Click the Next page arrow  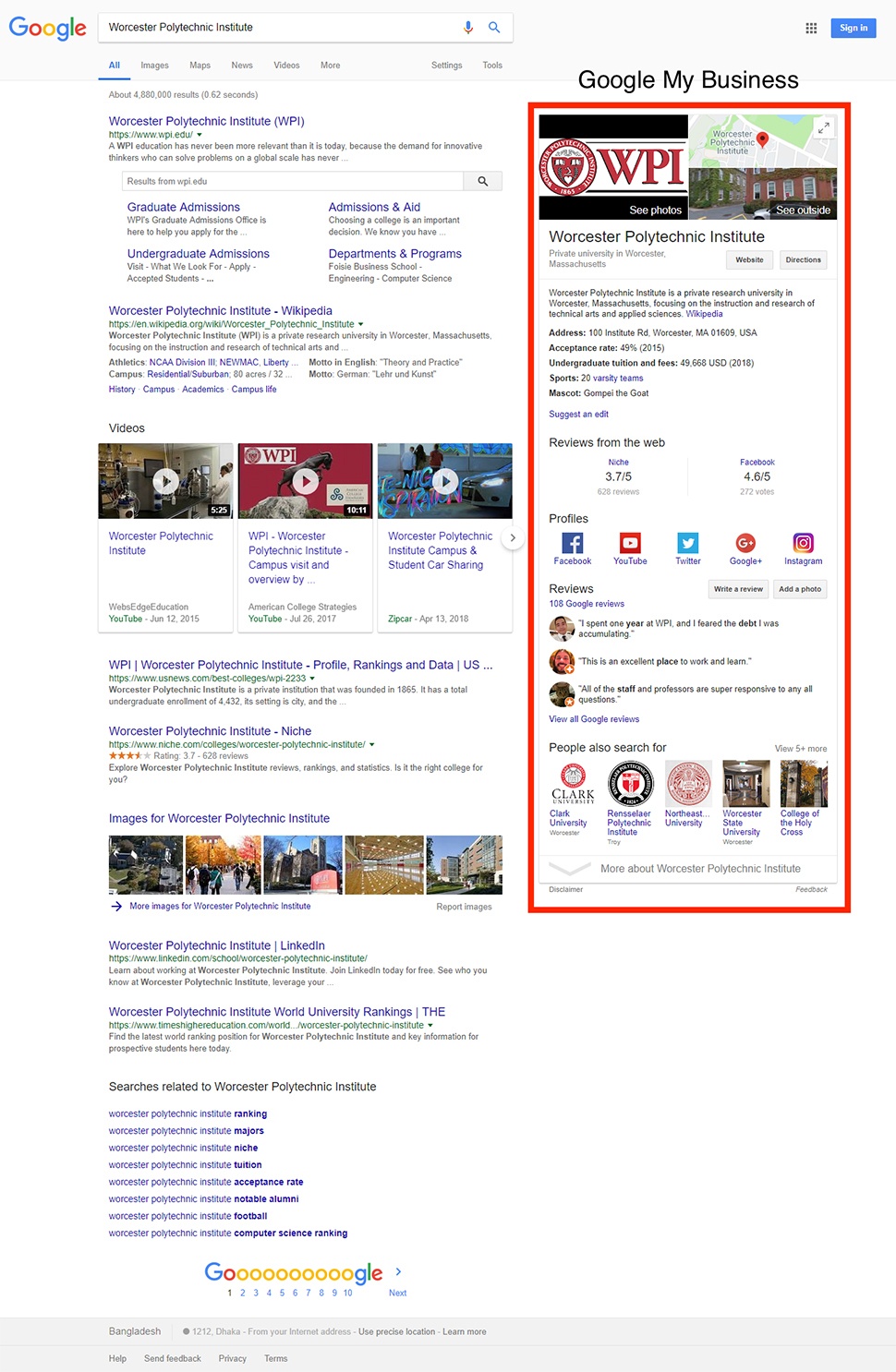(398, 1272)
